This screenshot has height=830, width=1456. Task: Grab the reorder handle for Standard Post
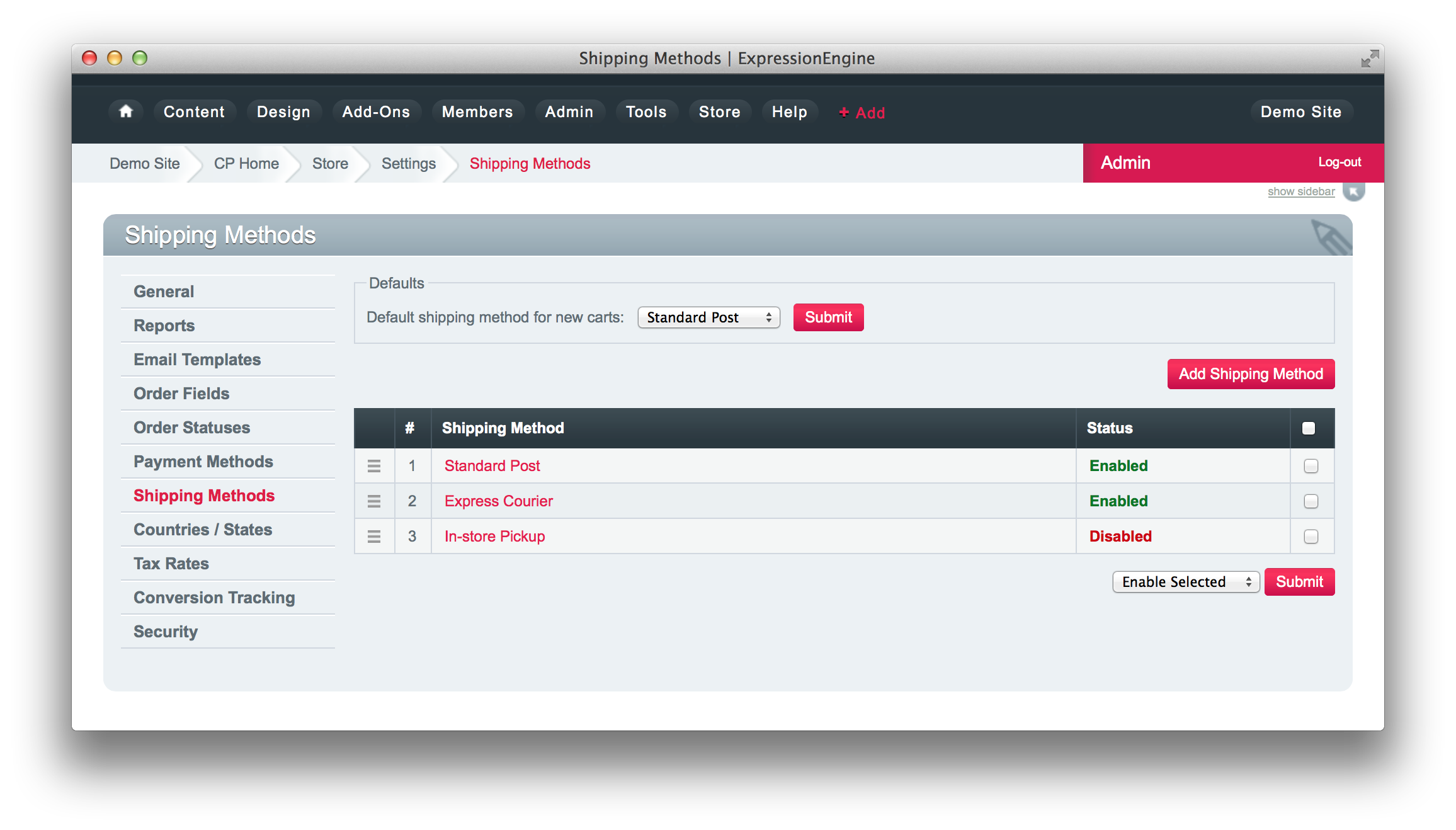coord(374,466)
